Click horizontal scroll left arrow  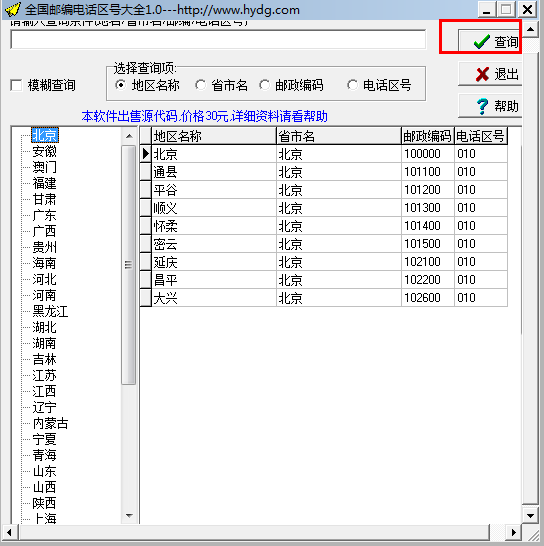(9, 532)
